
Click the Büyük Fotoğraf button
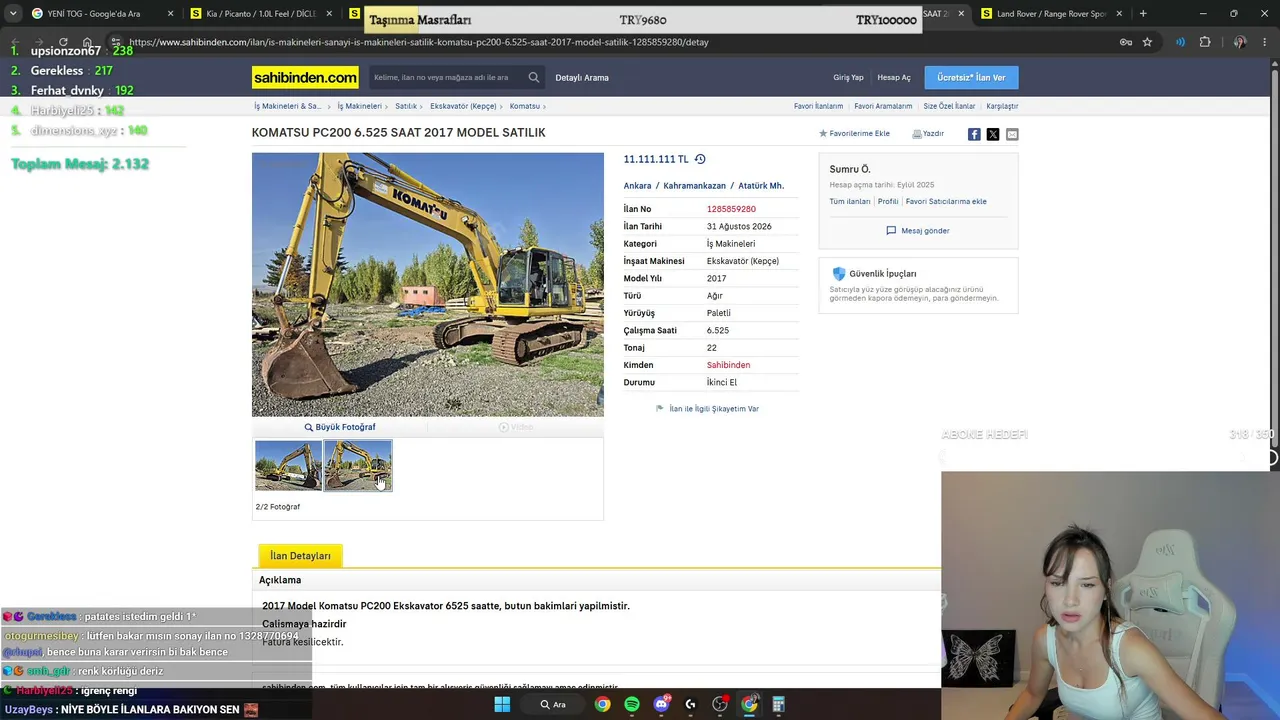[x=340, y=427]
